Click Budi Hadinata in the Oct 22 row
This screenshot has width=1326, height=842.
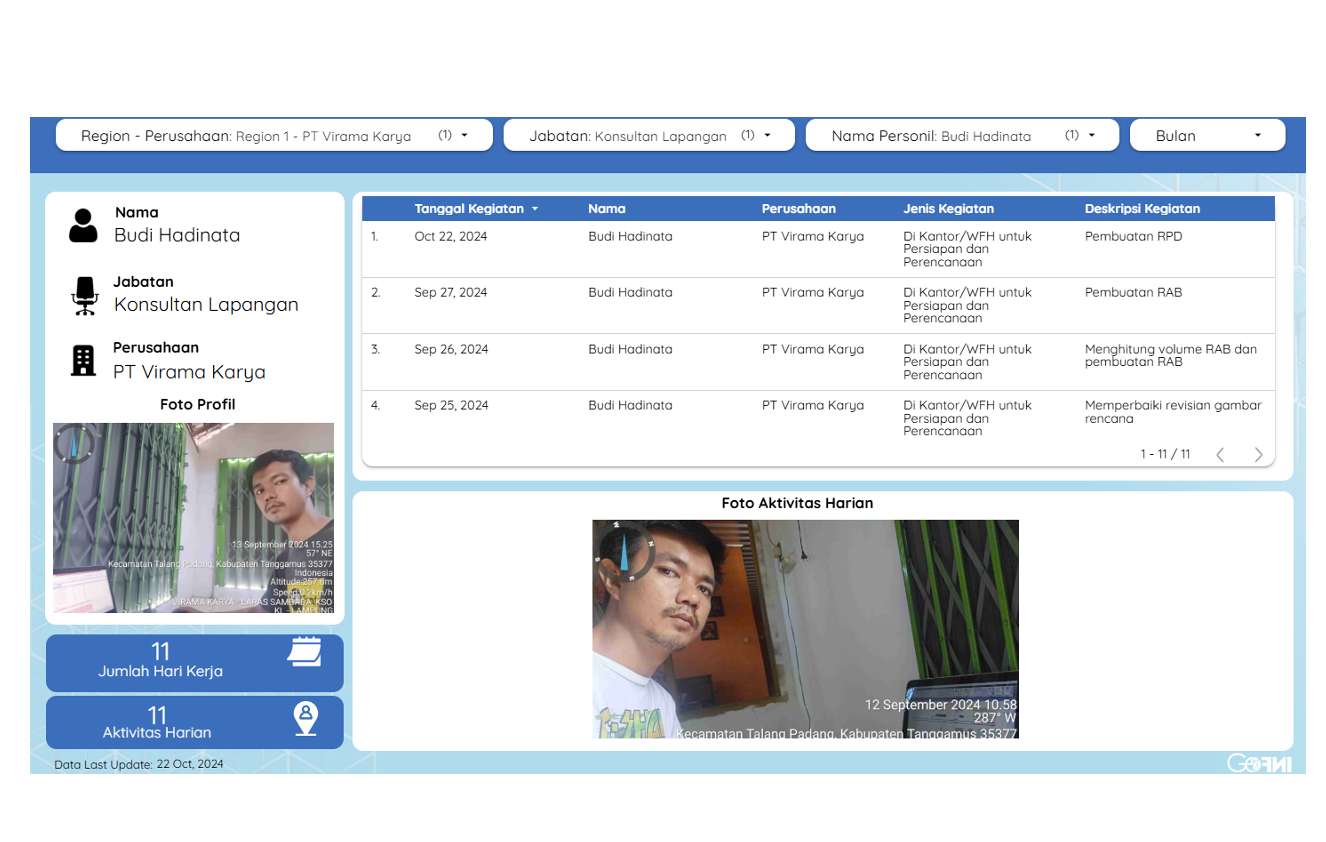pos(630,237)
